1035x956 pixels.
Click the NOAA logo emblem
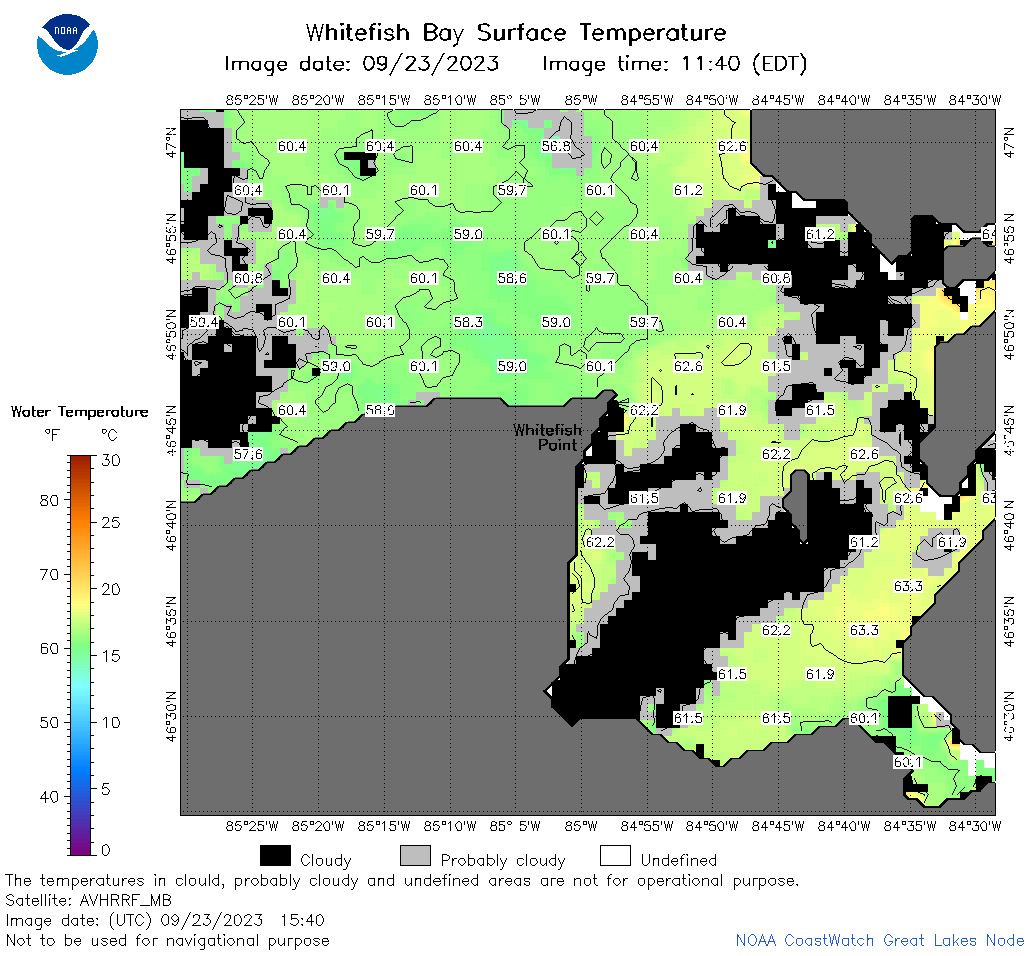[x=67, y=44]
